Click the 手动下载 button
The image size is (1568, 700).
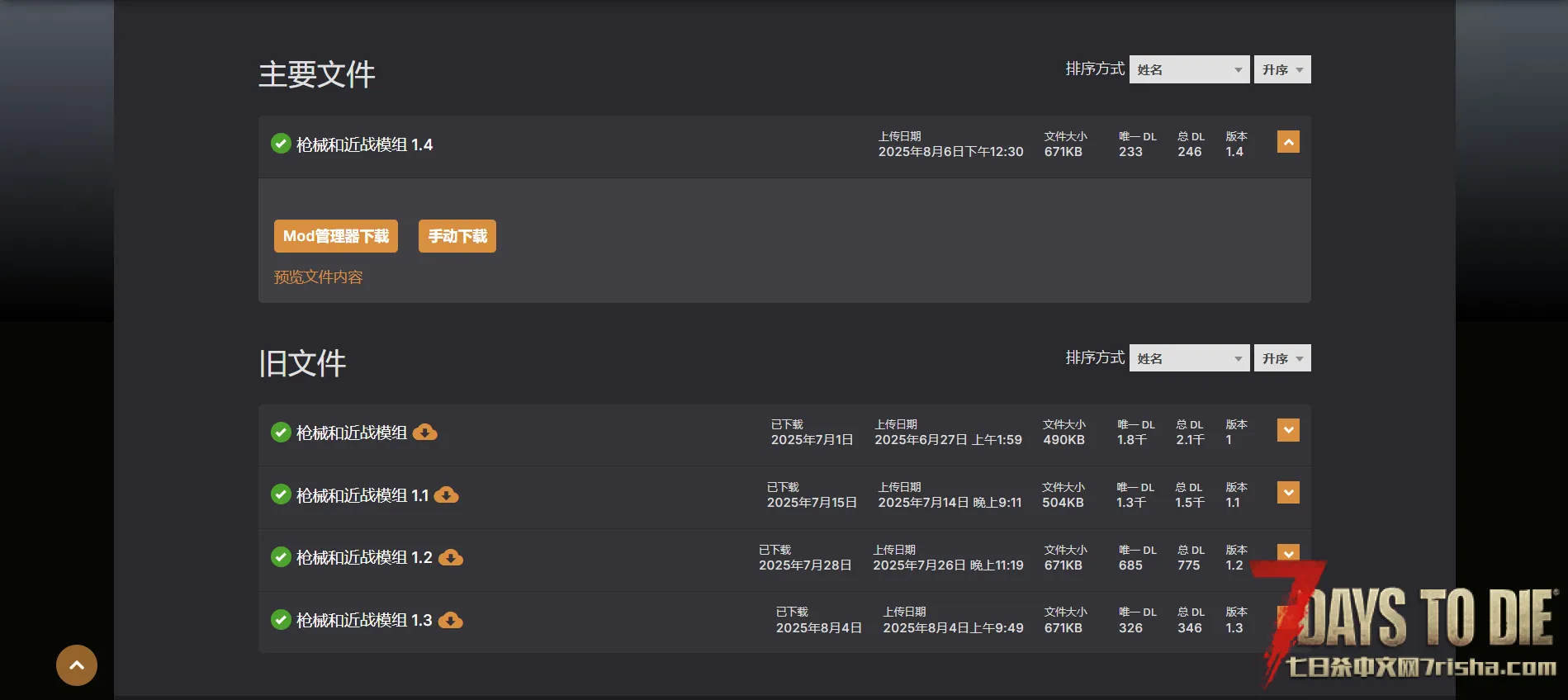point(457,236)
